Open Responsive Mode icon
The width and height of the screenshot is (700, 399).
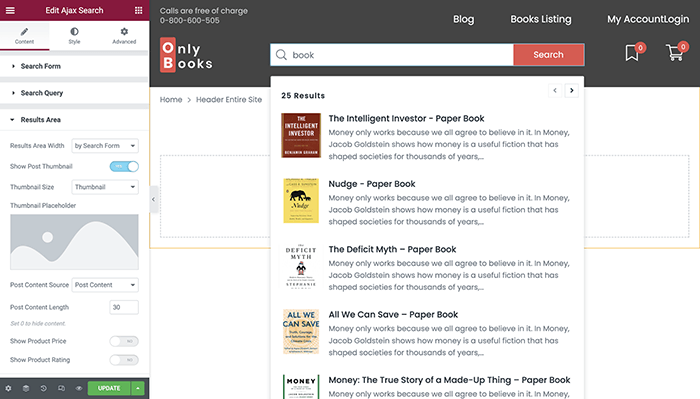pos(61,388)
